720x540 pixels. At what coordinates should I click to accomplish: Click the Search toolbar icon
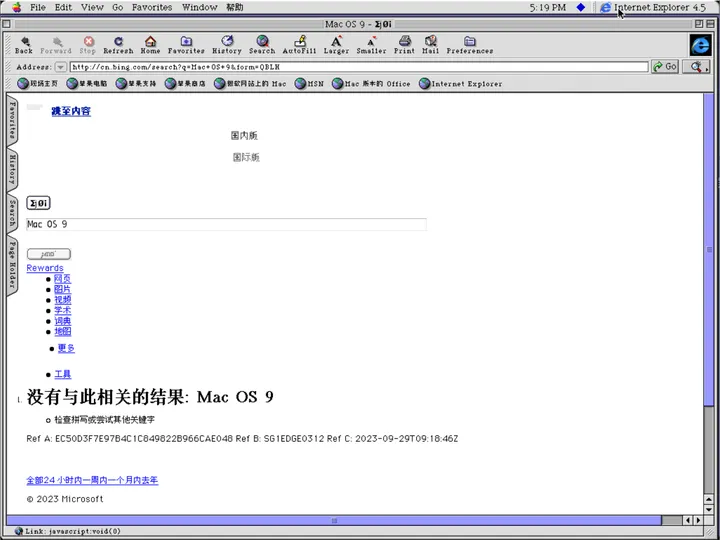click(x=262, y=45)
